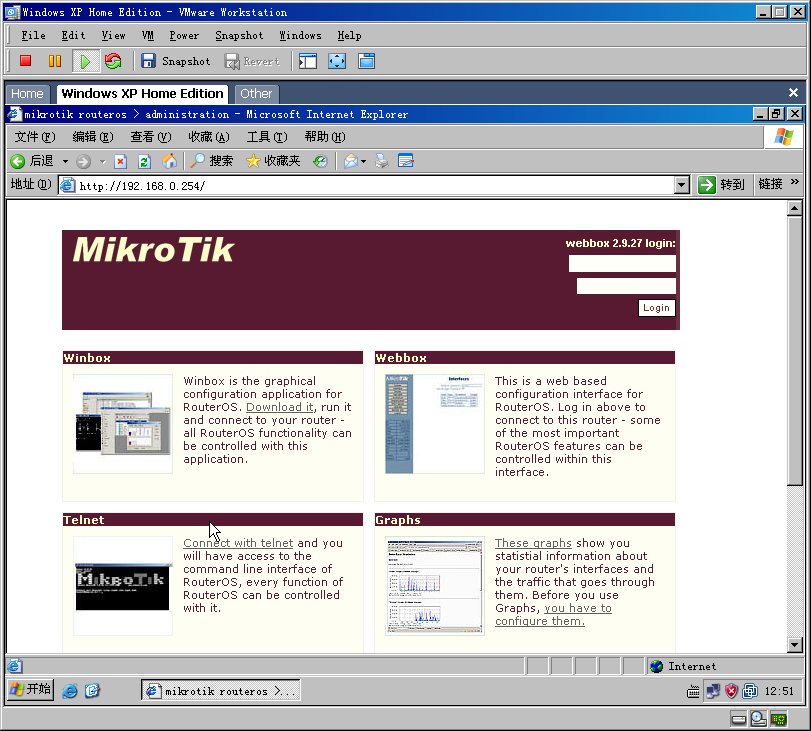This screenshot has width=811, height=731.
Task: Open VMware Power menu
Action: click(184, 35)
